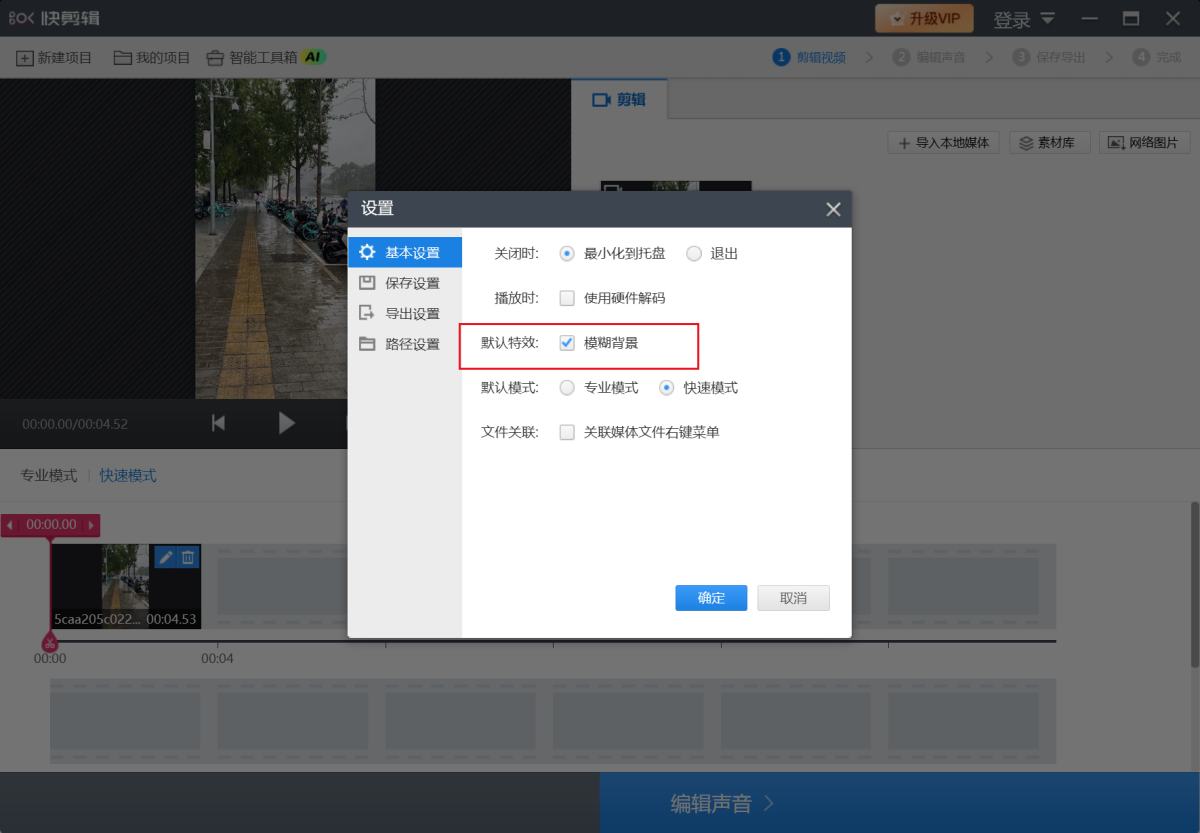Viewport: 1200px width, 833px height.
Task: Play the preview video
Action: [287, 423]
